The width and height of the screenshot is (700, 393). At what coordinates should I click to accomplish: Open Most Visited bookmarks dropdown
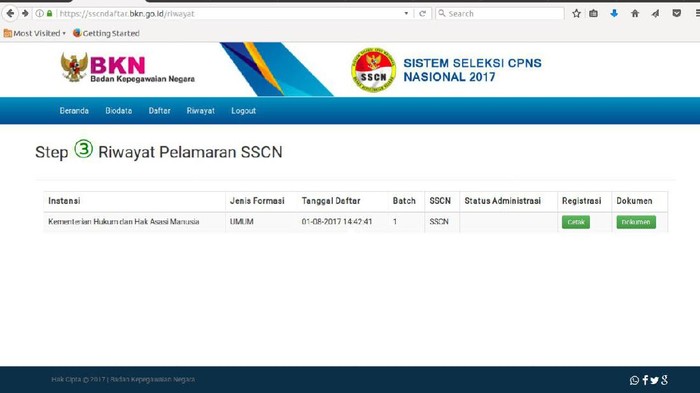click(34, 33)
